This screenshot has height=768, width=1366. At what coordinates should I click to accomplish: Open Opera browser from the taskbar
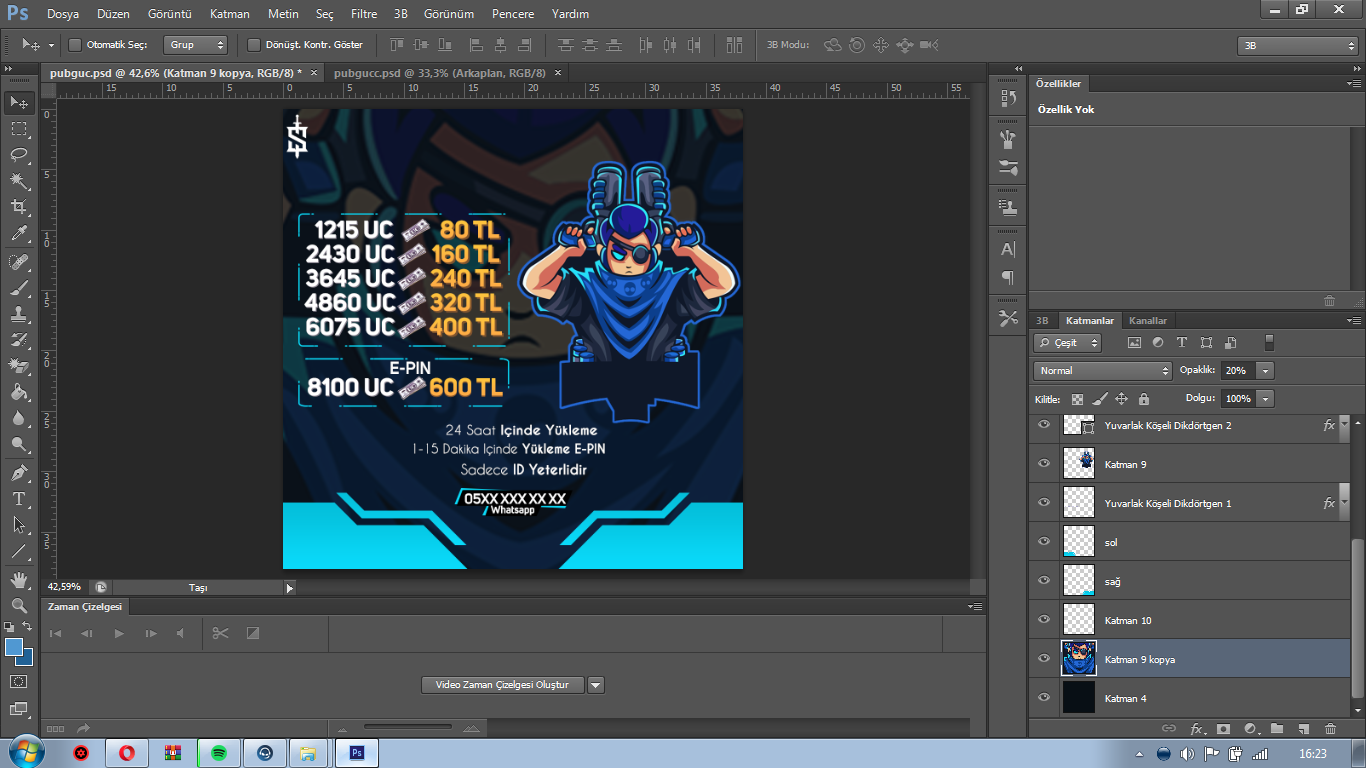coord(127,753)
